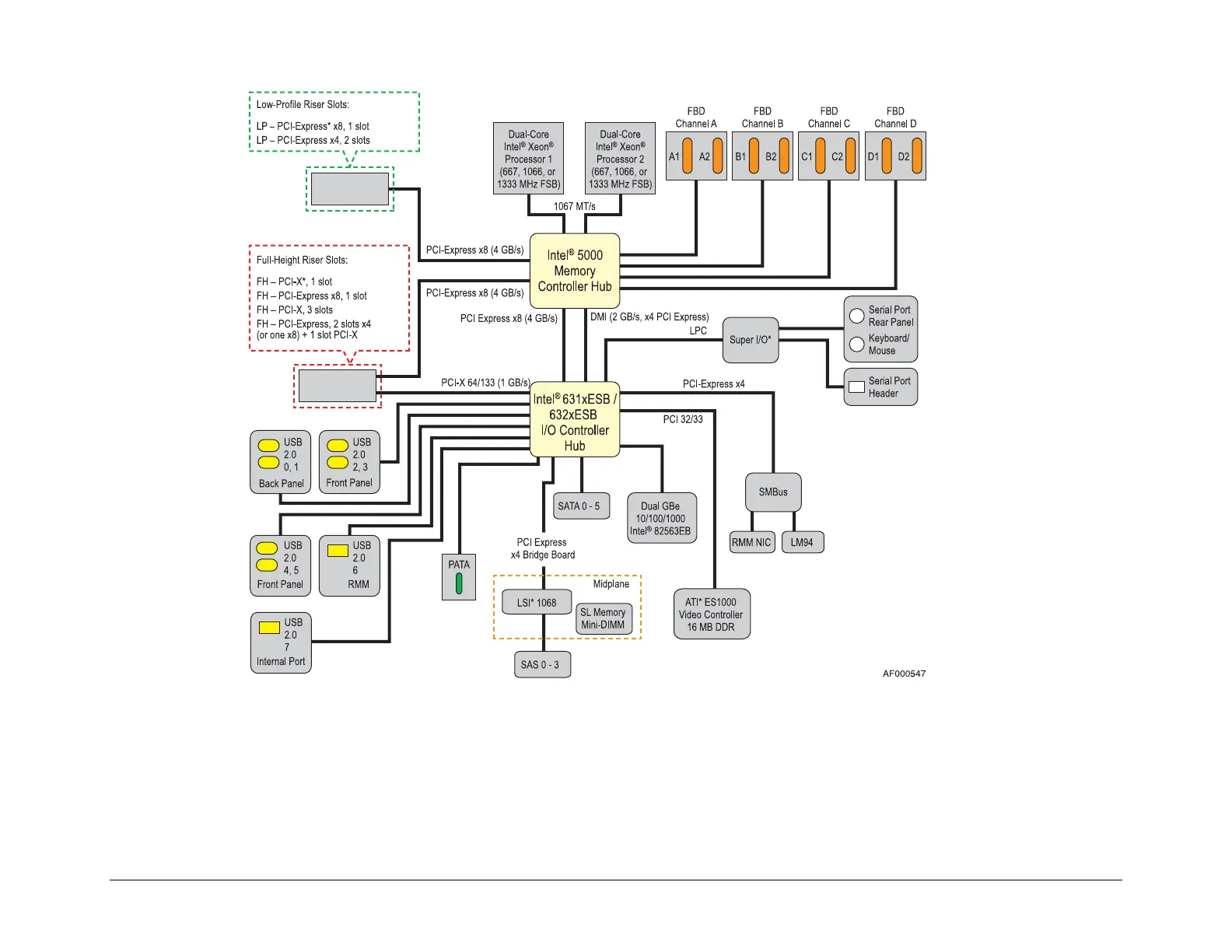Screen dimensions: 1232x952
Task: Click the PCI 32/33 label
Action: [x=683, y=419]
